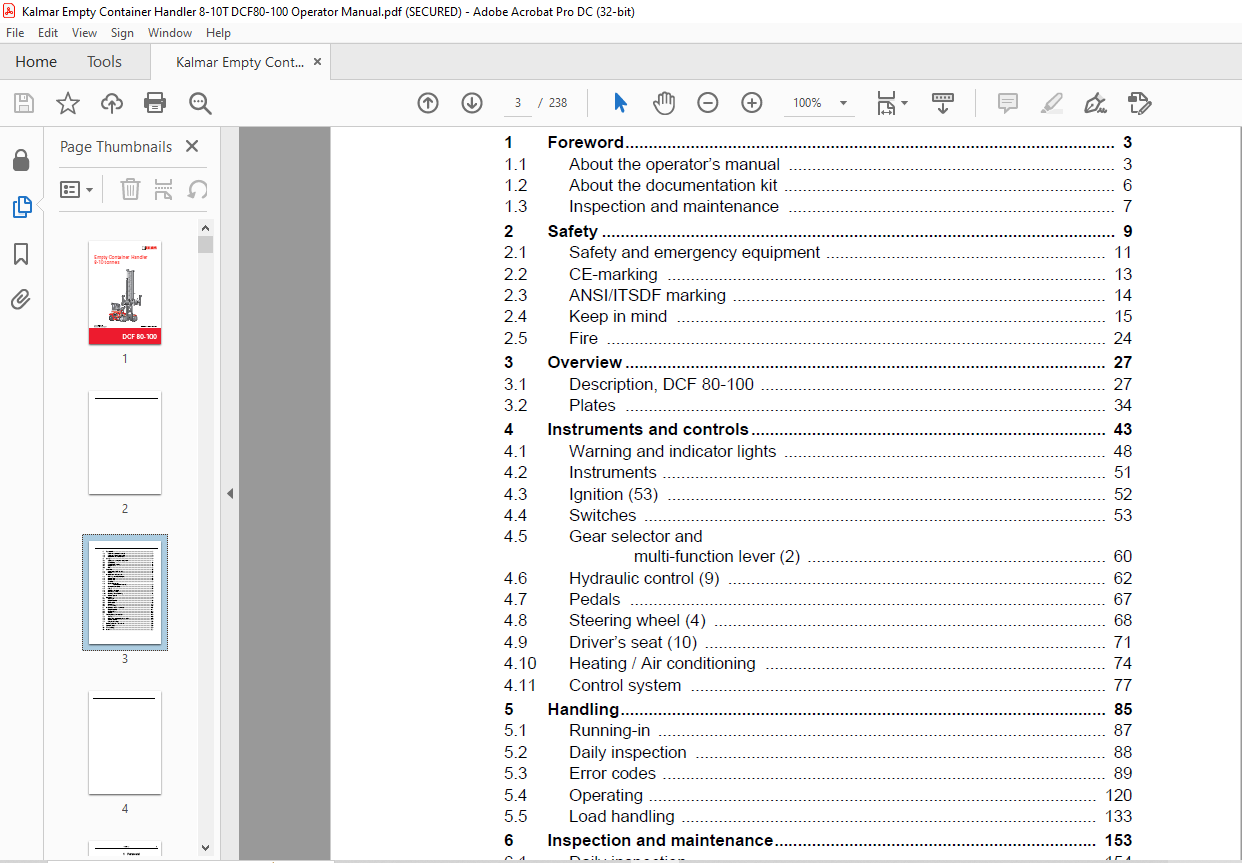Zoom in with the plus icon
Image resolution: width=1242 pixels, height=863 pixels.
(752, 103)
